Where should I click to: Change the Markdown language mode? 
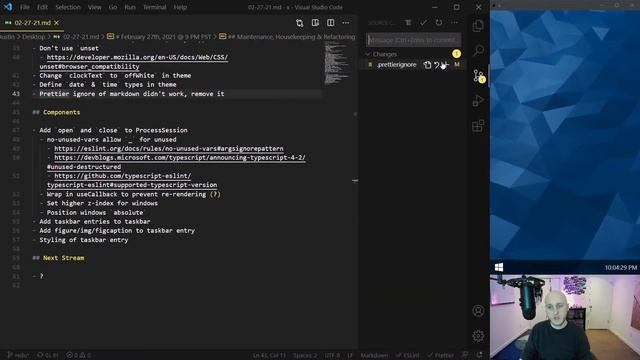tap(374, 355)
